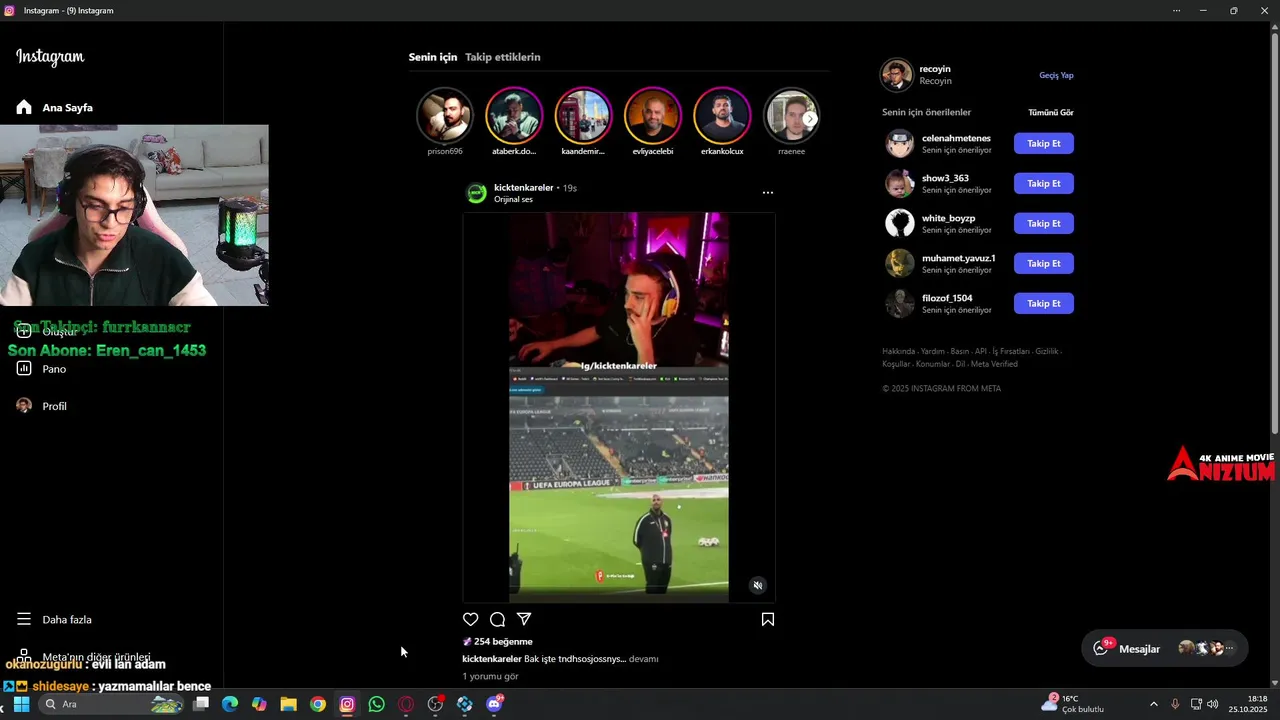The image size is (1280, 720).
Task: Switch to Takip ettiklerin tab
Action: tap(503, 57)
